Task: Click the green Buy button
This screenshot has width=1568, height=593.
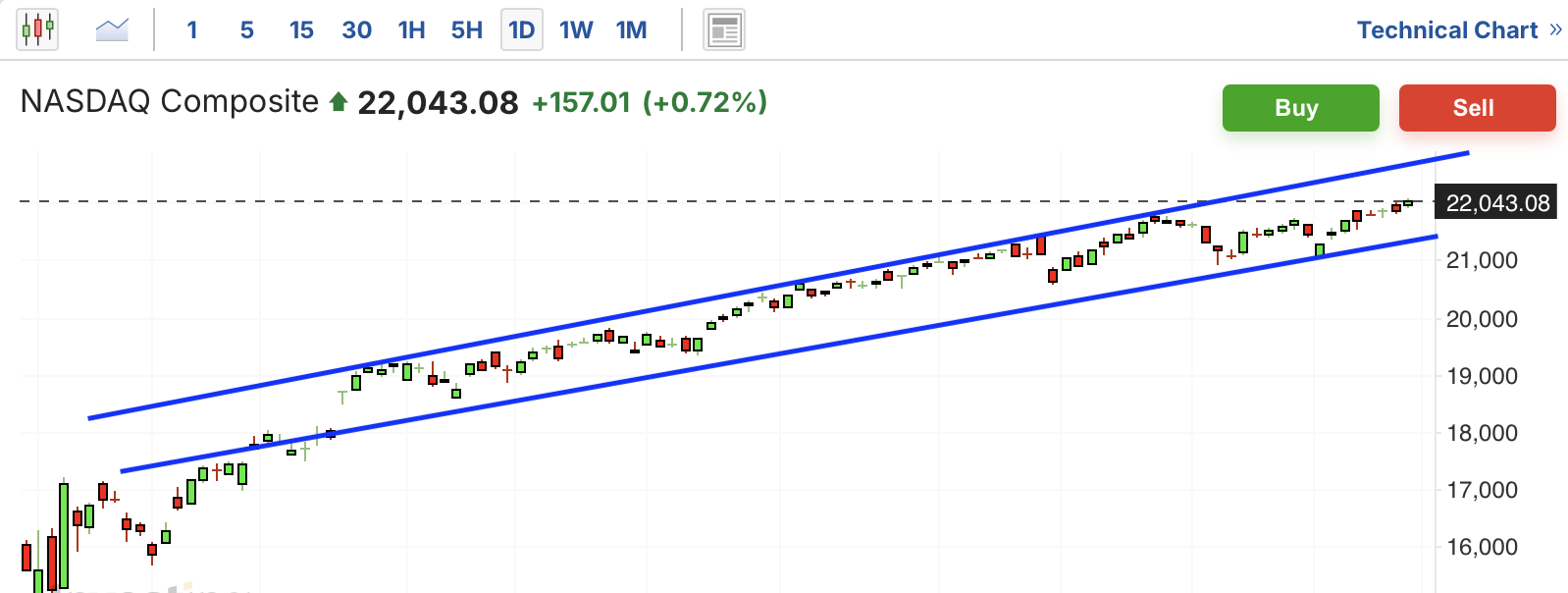Action: pyautogui.click(x=1300, y=108)
